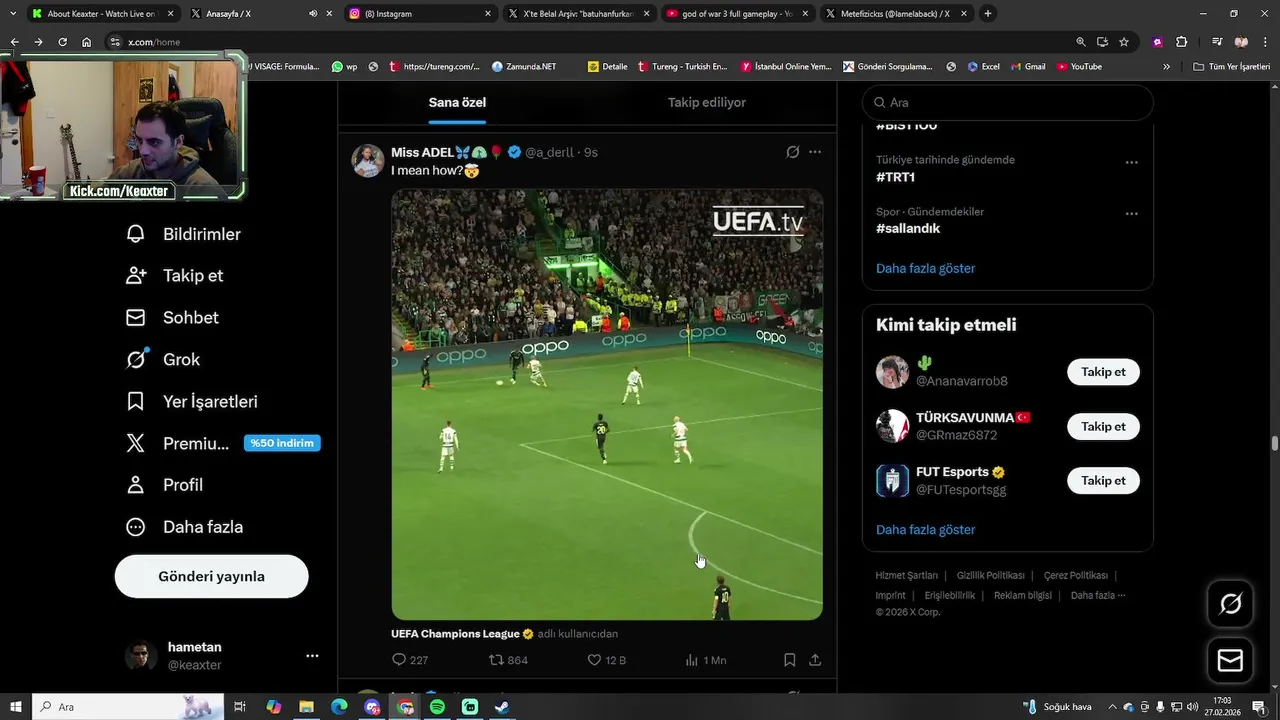
Task: Click Daha fazla göster under Kimi takip etmeli
Action: (x=925, y=529)
